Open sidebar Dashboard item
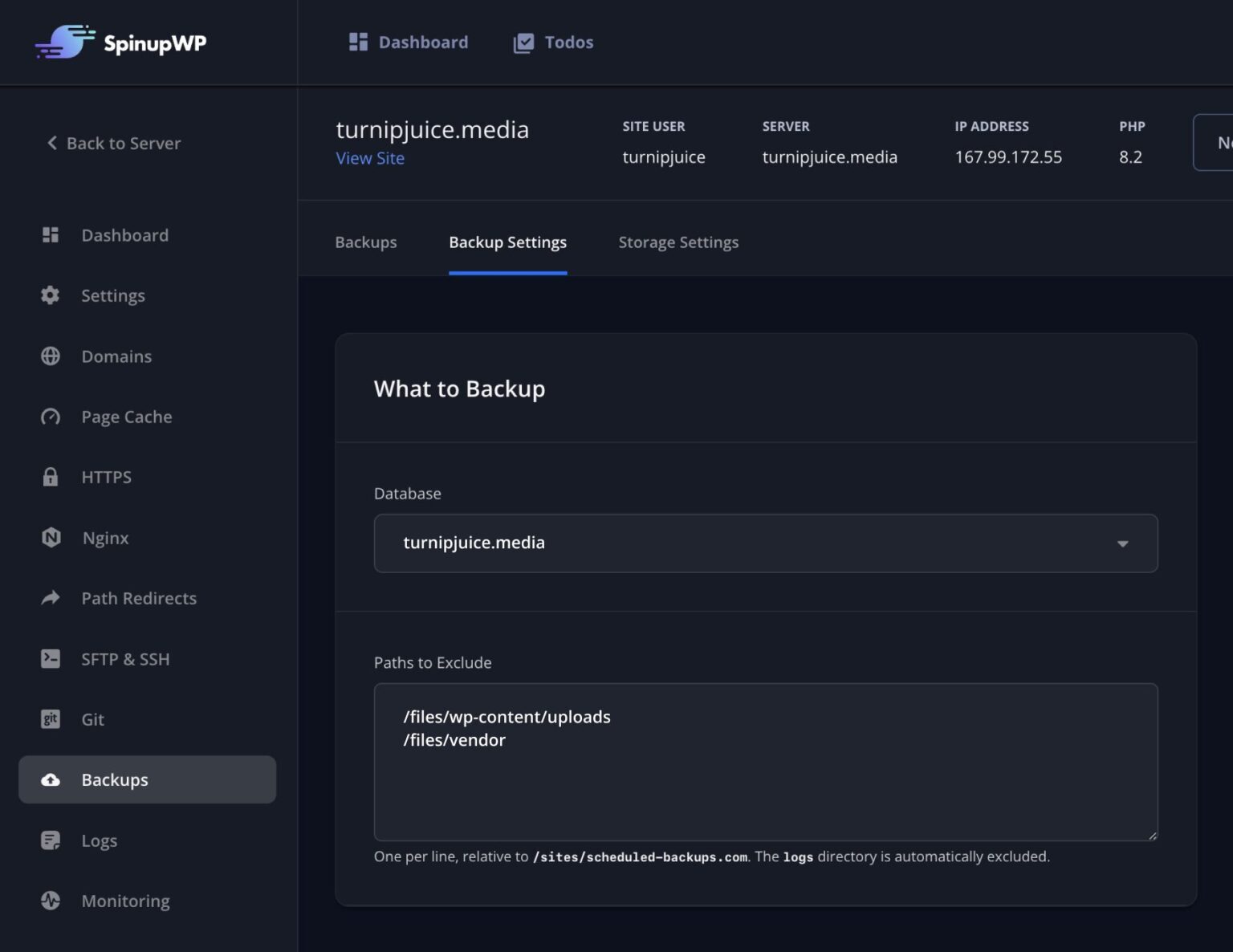This screenshot has width=1233, height=952. click(x=147, y=235)
